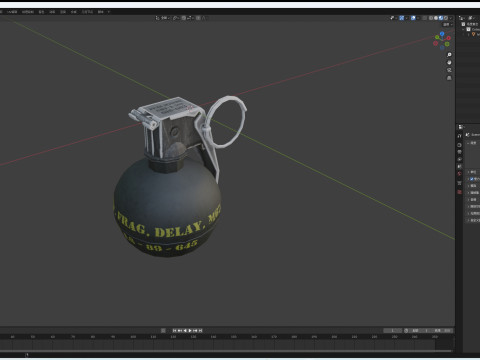
Task: Collapse the Collection row in outliner
Action: [463, 29]
